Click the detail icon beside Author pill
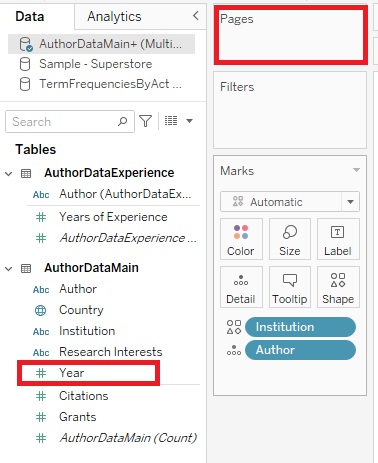378x463 pixels. [x=234, y=350]
